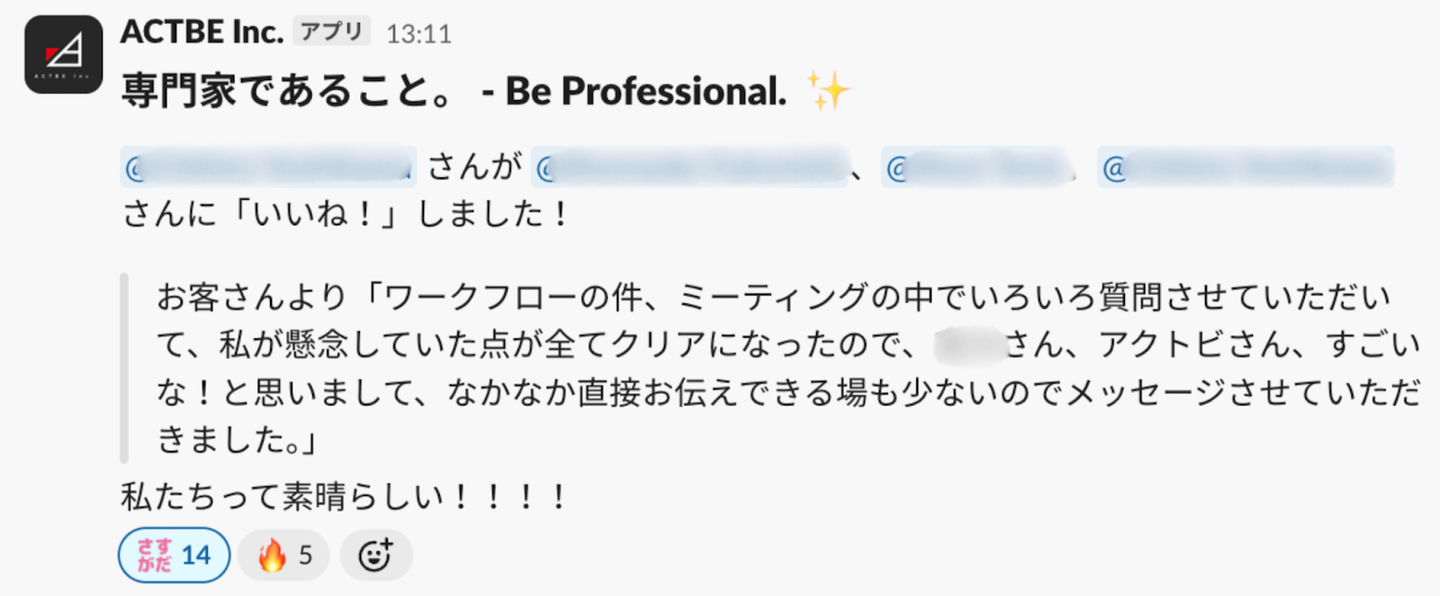Click the grey quote block bar

click(x=124, y=368)
